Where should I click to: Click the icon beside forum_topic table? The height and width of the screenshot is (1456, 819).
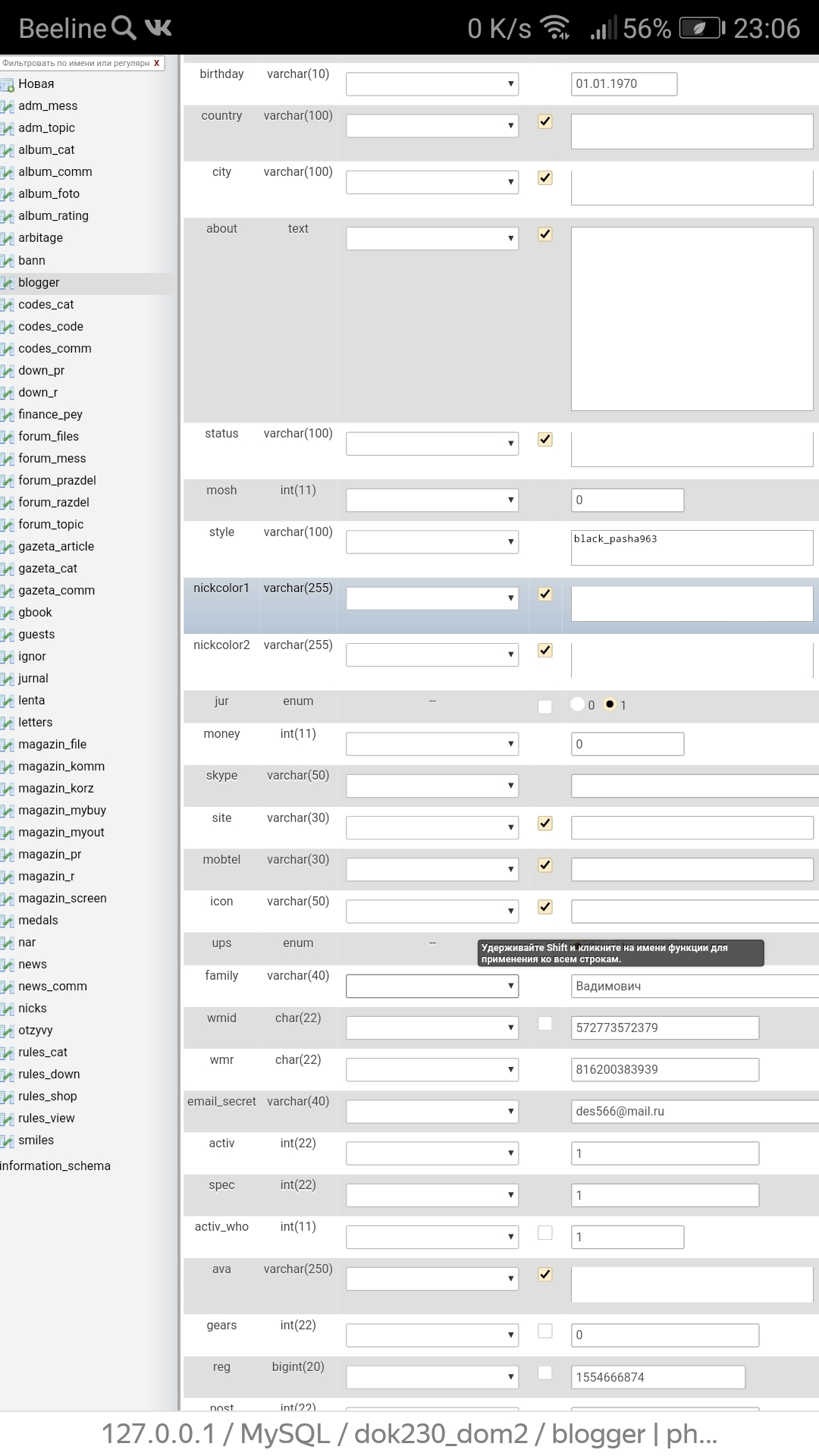[8, 525]
